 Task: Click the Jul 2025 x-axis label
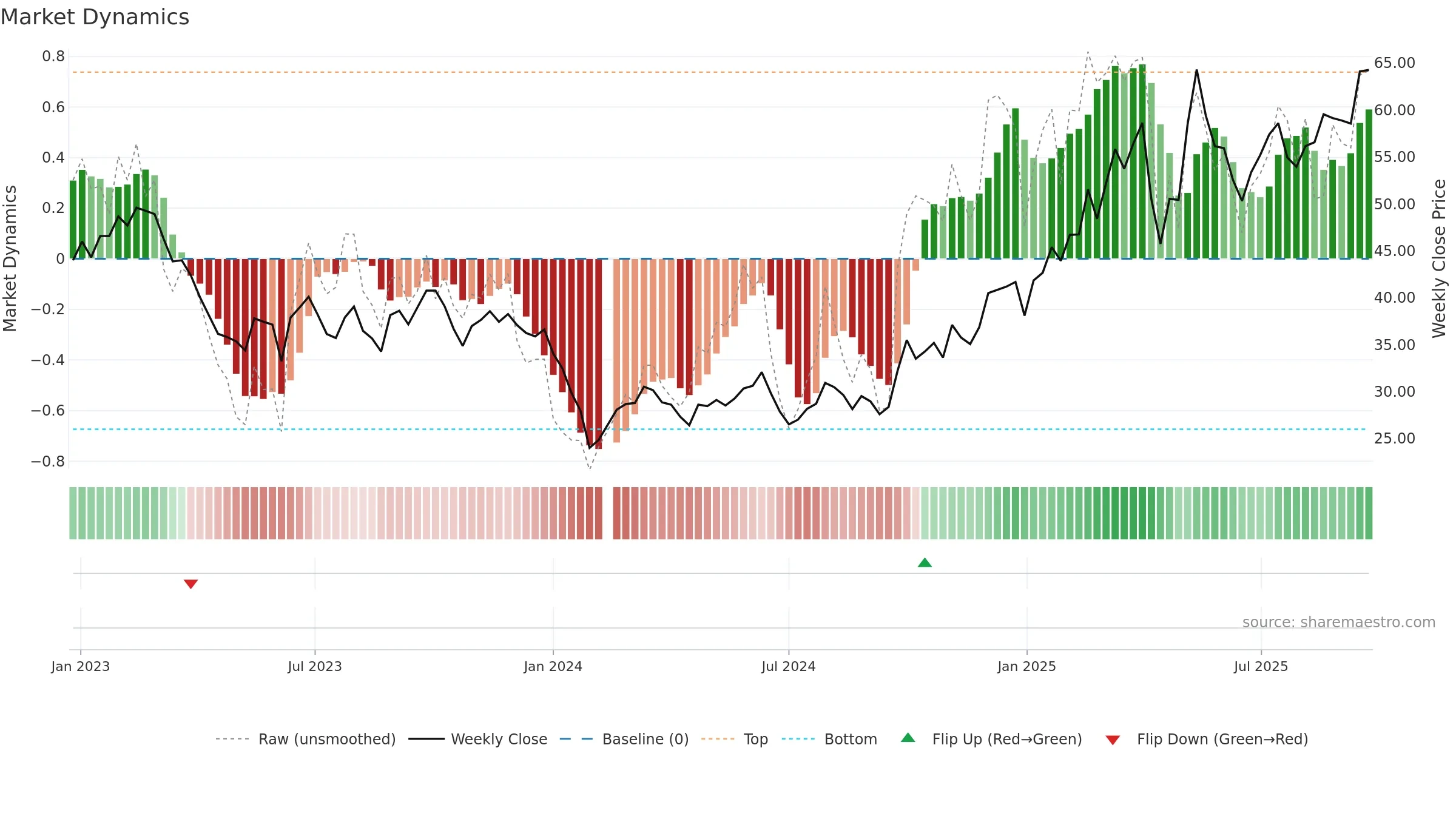pos(1261,666)
